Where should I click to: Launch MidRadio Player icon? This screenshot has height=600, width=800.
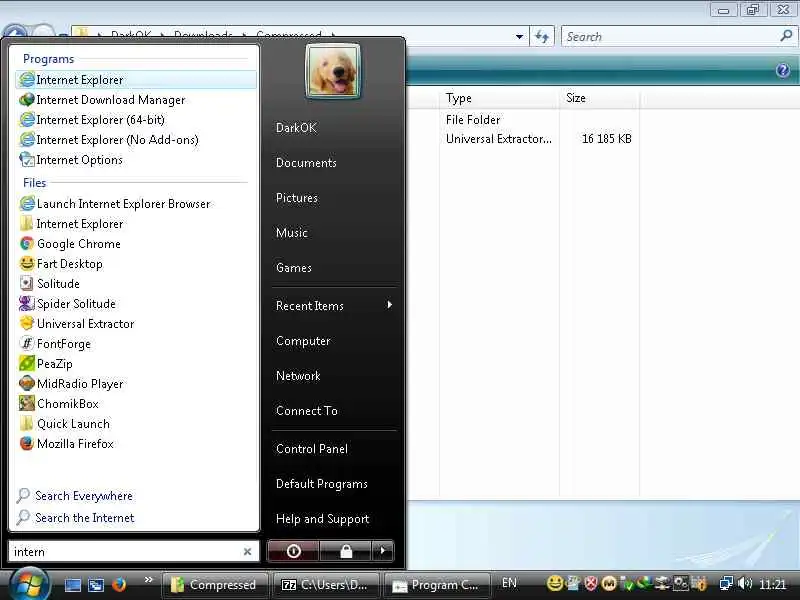27,383
